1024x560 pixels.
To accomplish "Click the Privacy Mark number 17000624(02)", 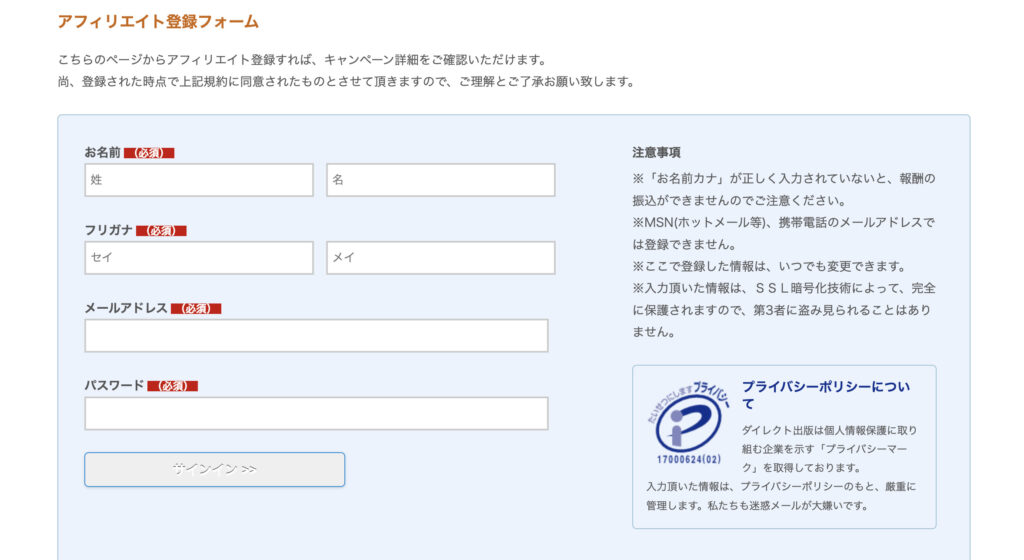I will [x=688, y=459].
